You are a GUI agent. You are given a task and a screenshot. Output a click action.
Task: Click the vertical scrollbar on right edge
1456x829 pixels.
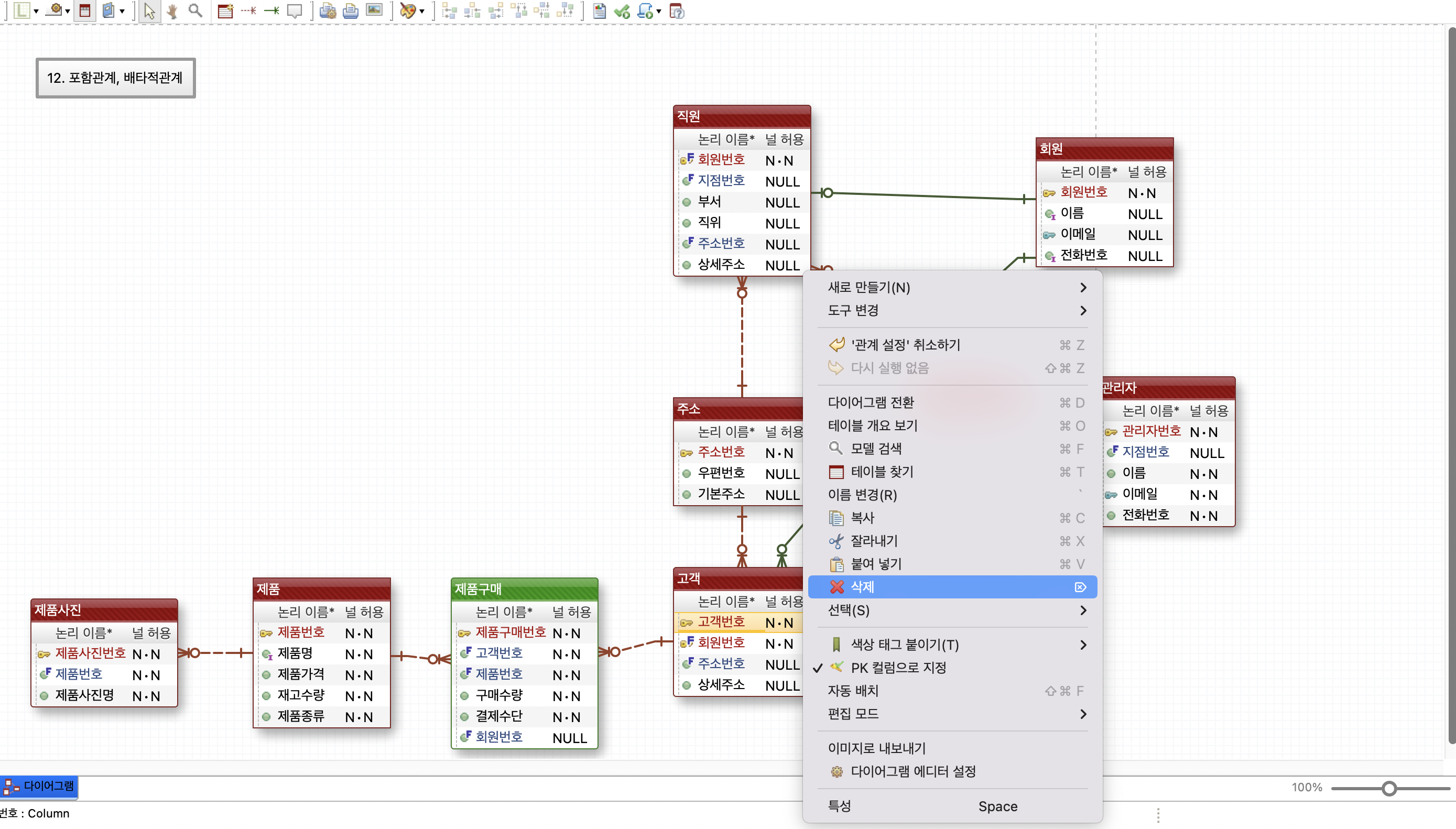coord(1451,385)
